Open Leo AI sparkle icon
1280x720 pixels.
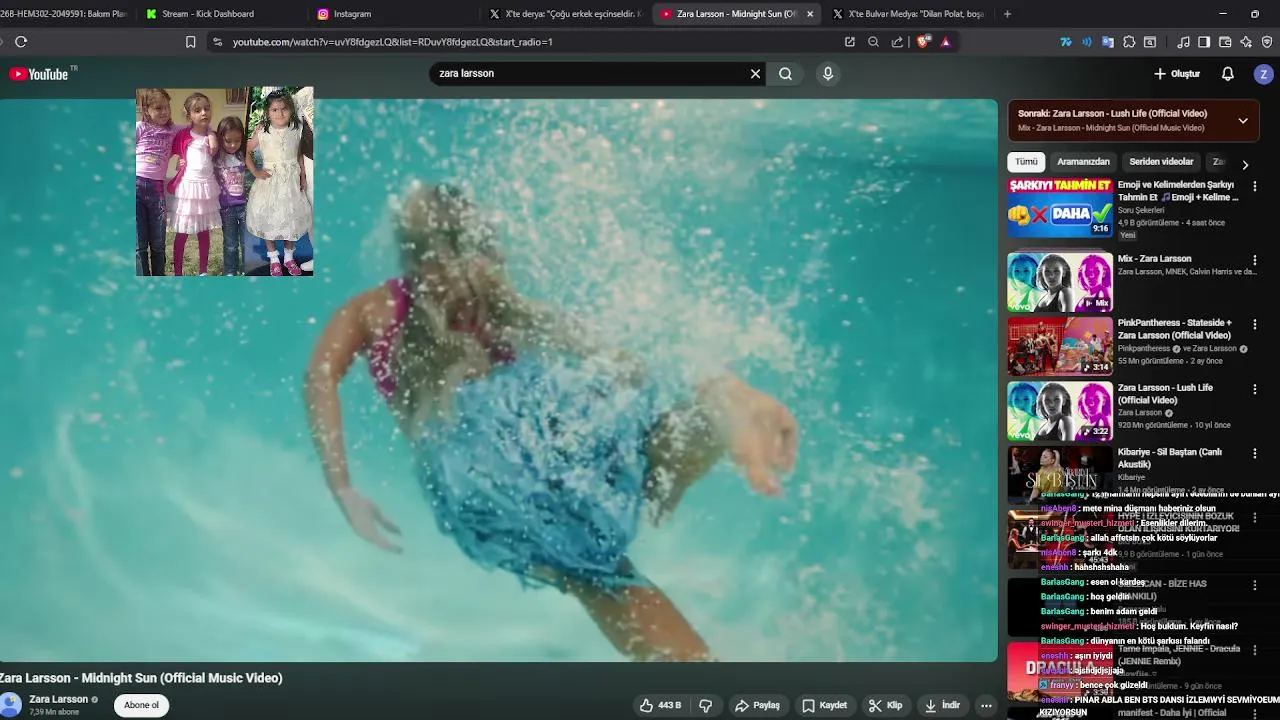pyautogui.click(x=1246, y=42)
